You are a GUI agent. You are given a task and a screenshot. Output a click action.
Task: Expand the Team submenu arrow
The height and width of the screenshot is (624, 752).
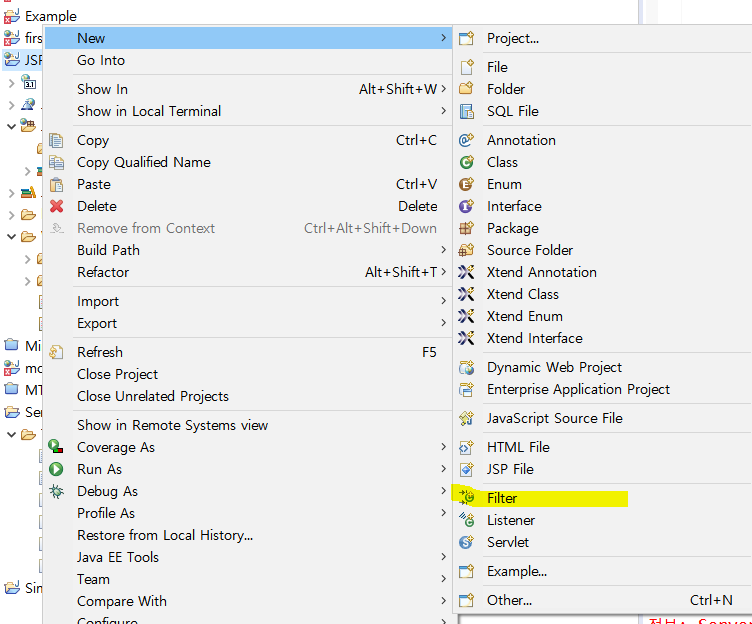[444, 579]
